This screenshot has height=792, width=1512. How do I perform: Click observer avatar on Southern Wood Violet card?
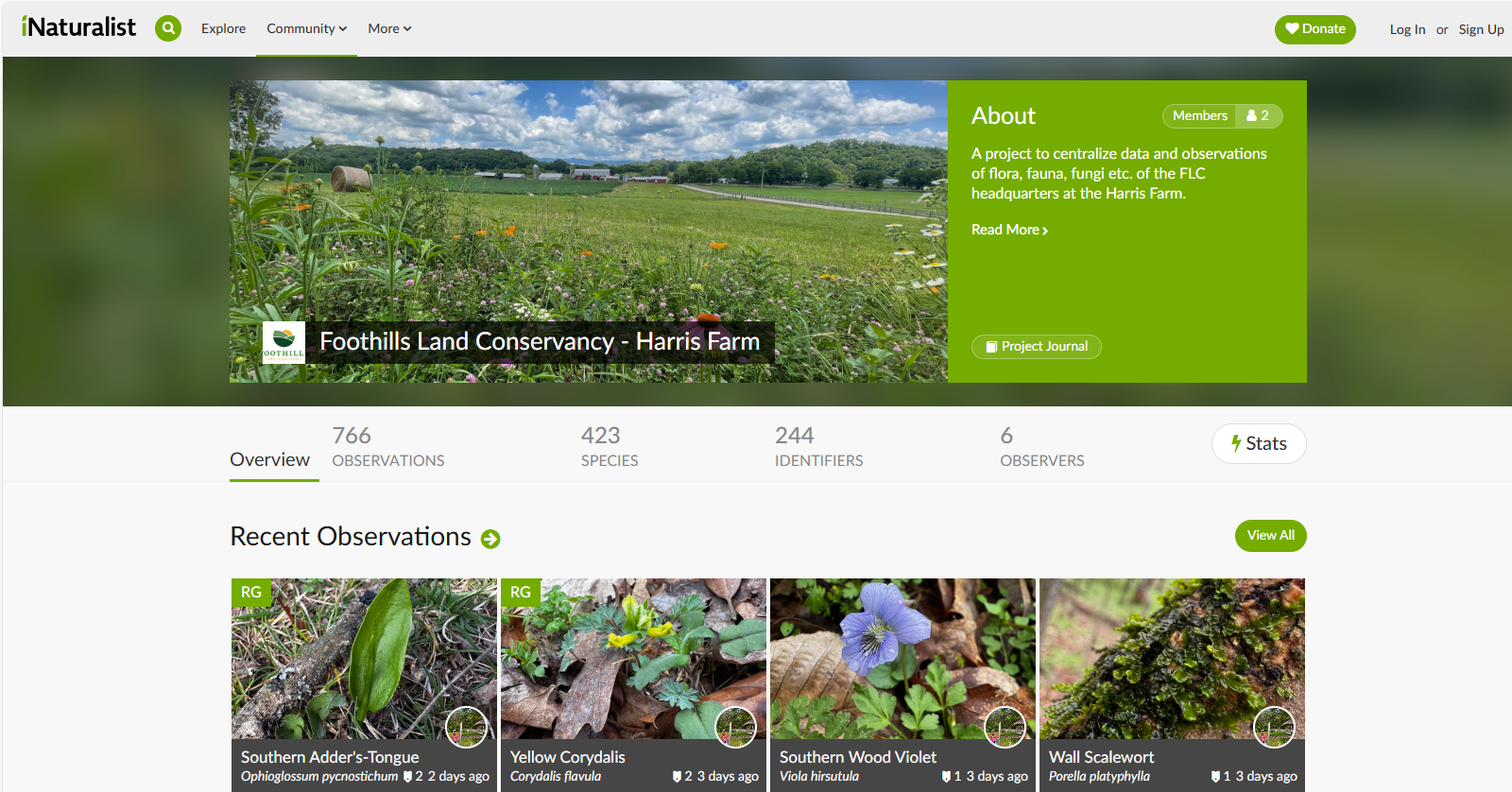[x=1005, y=727]
